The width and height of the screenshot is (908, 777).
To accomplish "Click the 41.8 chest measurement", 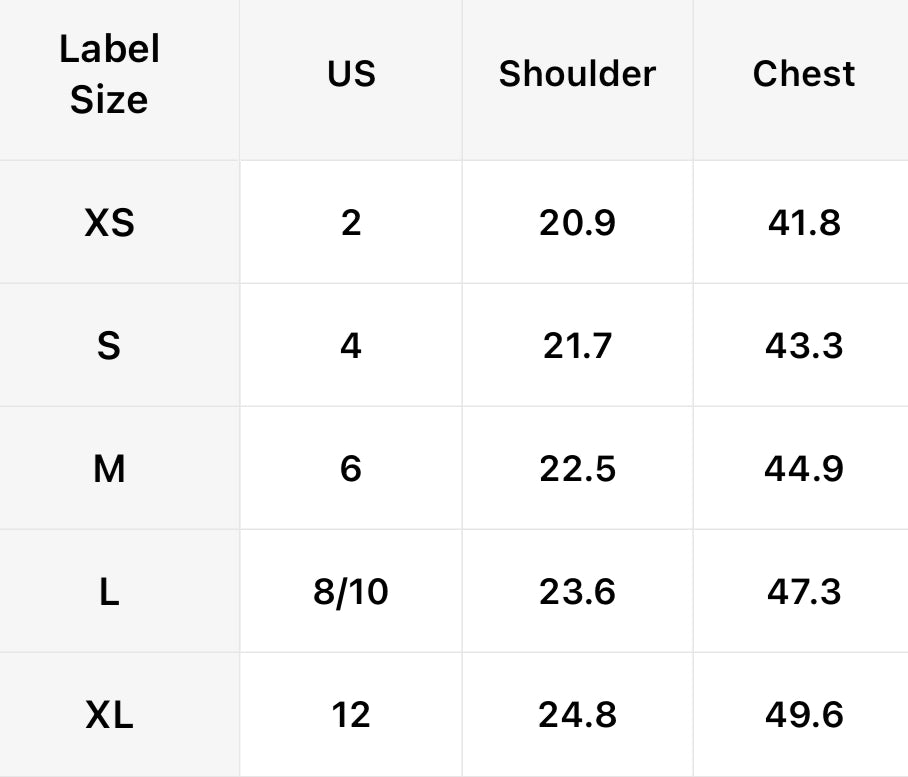I will [804, 222].
